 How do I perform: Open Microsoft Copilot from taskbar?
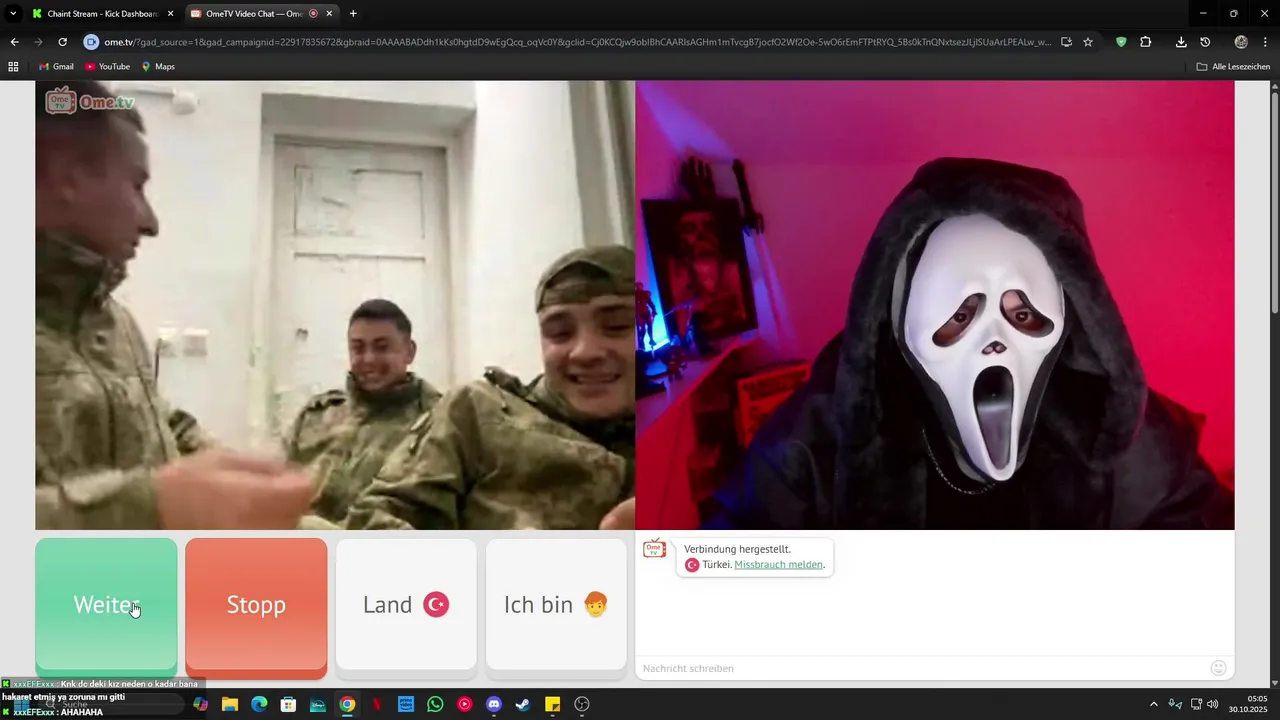(200, 704)
